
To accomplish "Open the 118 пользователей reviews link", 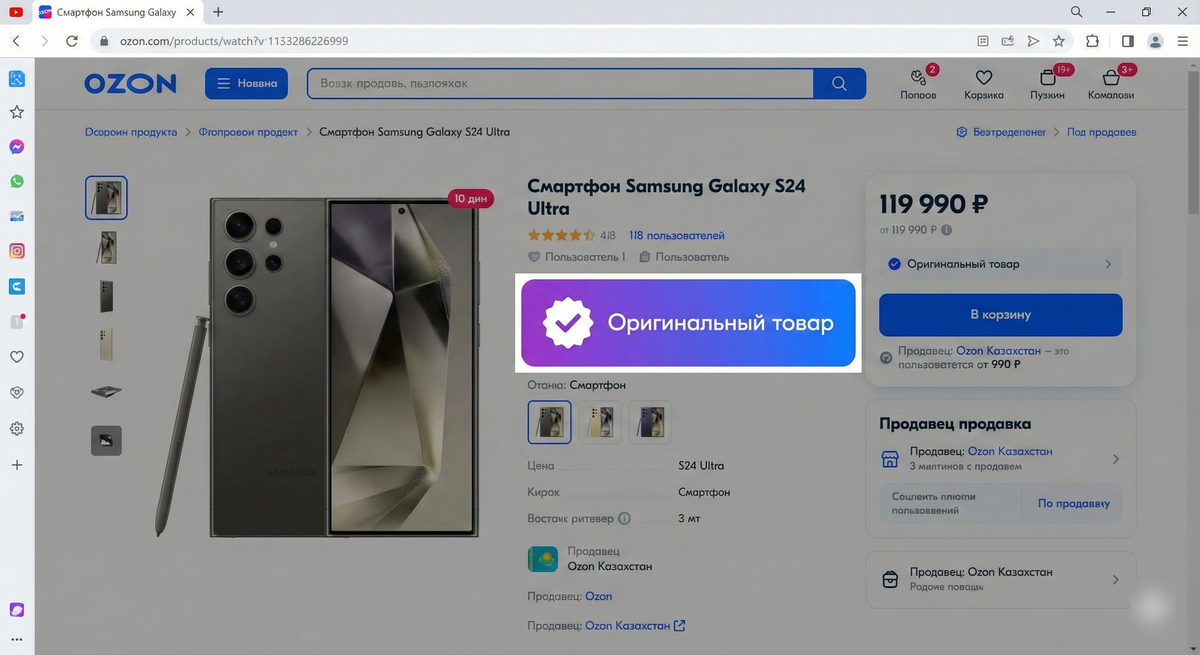I will (676, 236).
